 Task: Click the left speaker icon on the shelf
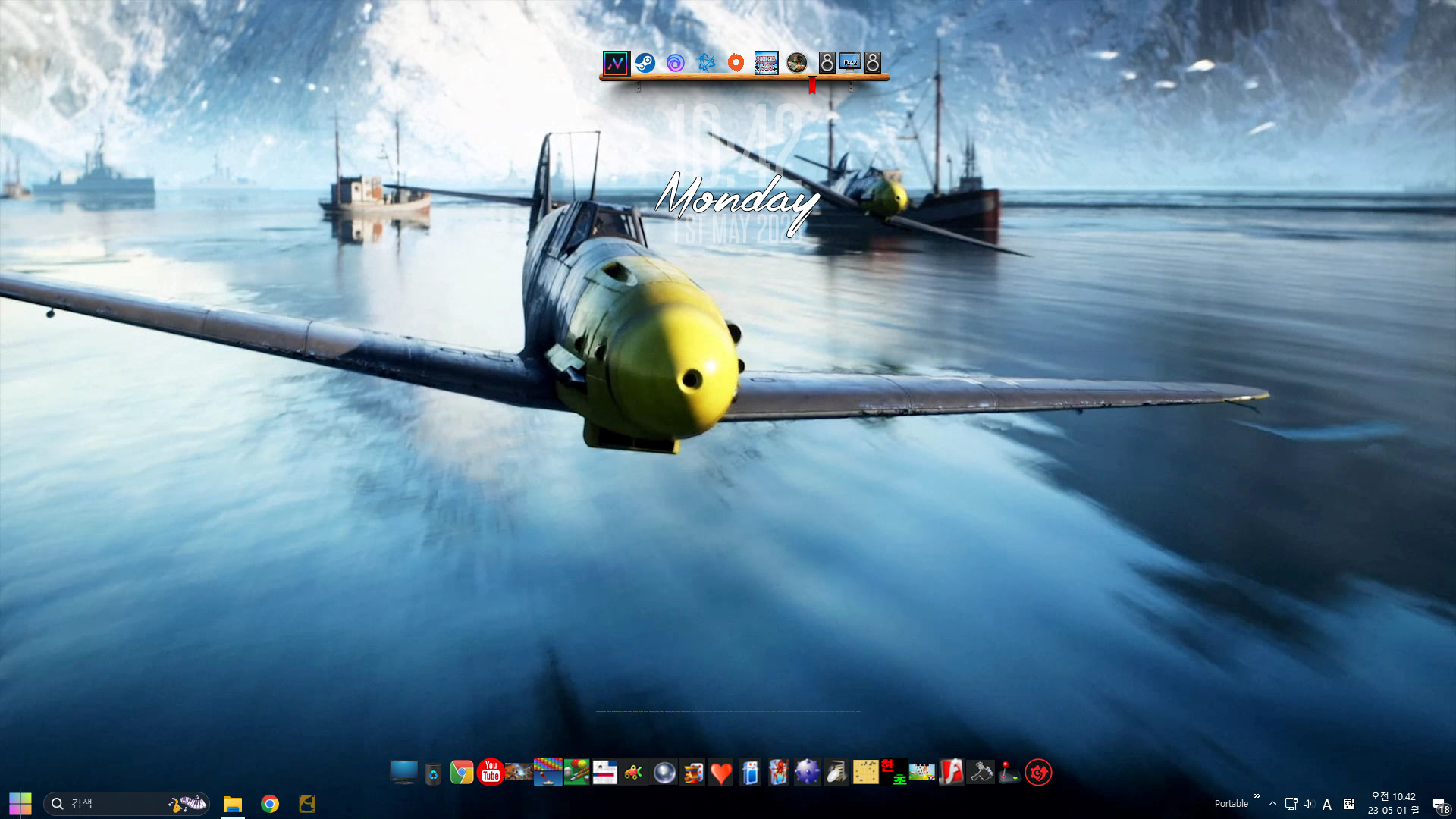pos(827,63)
